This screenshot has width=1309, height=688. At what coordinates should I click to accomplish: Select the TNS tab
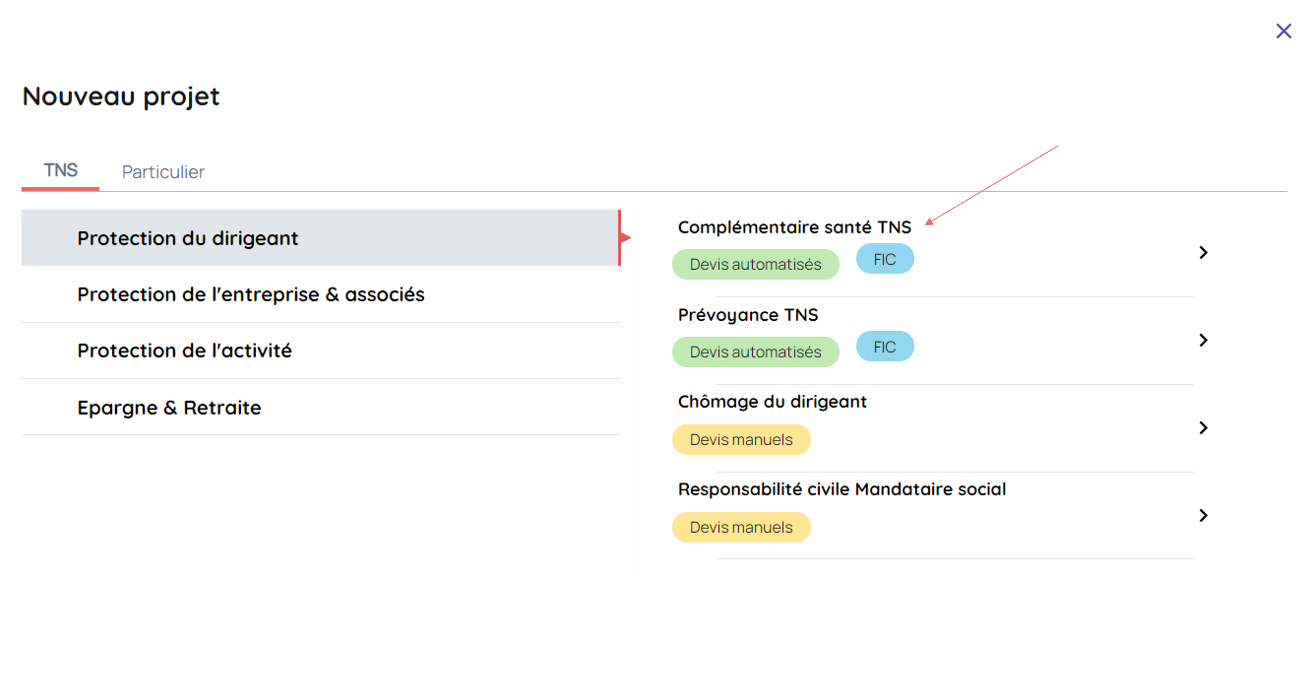(61, 170)
